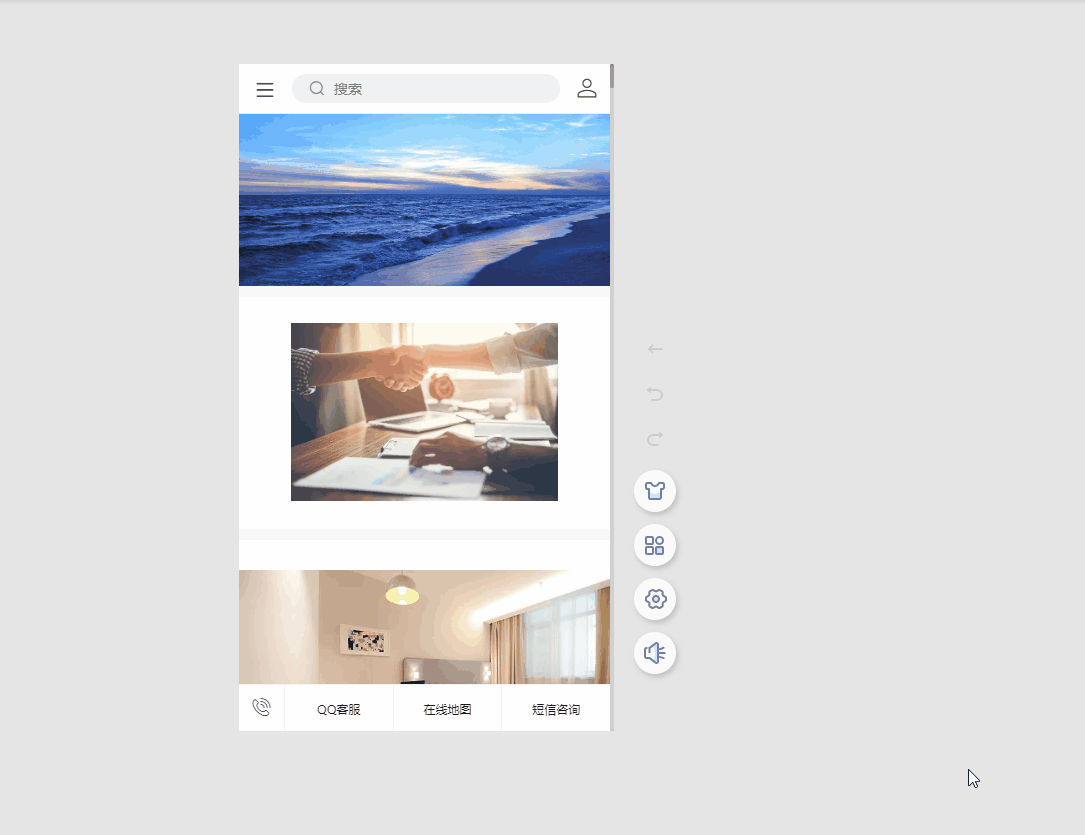Screen dimensions: 1085x835
Task: Open QQ客服 in bottom bar
Action: (339, 709)
